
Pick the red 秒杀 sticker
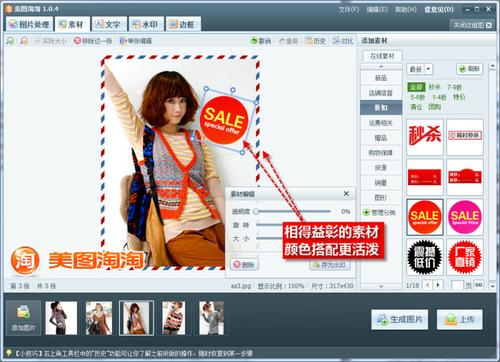425,137
